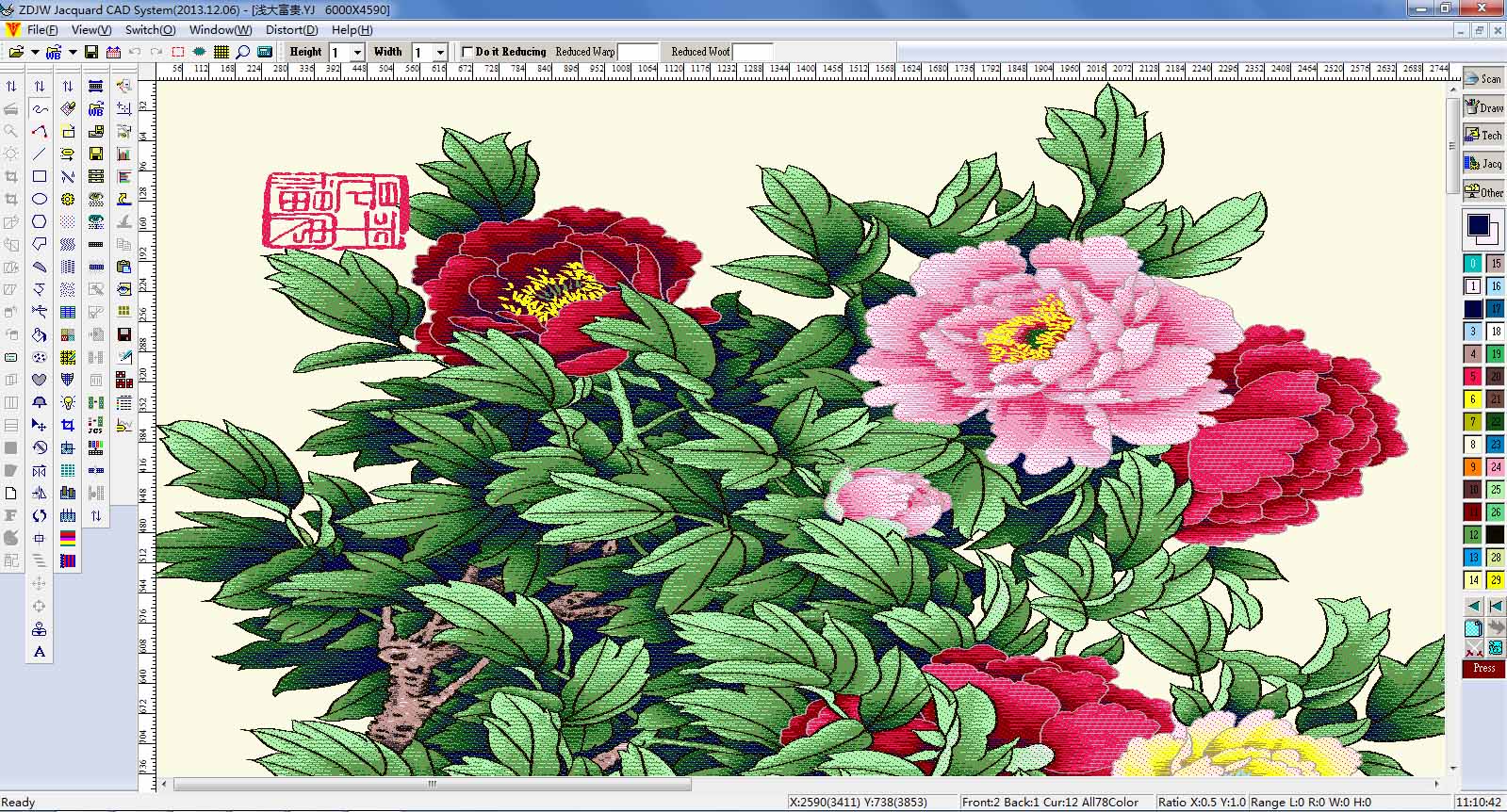Click the bar chart icon in tool palette
The image size is (1507, 812).
tap(123, 154)
